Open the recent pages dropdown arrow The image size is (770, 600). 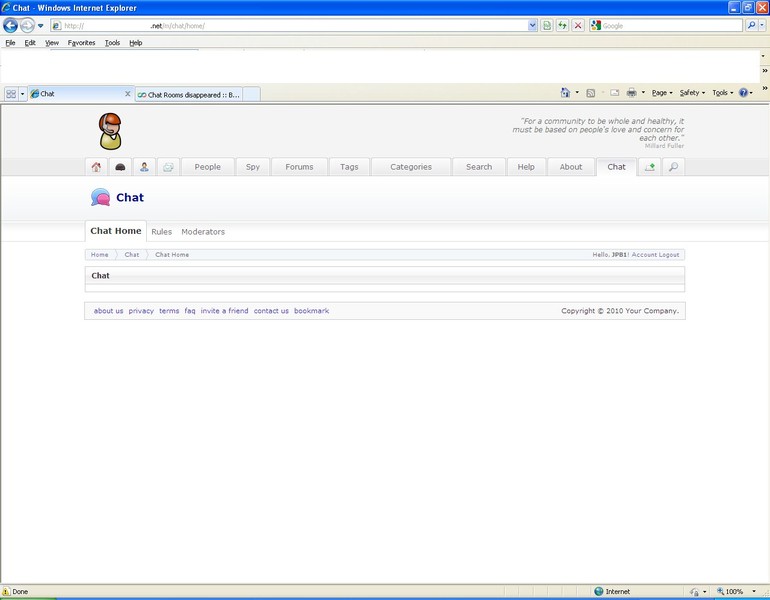click(41, 26)
